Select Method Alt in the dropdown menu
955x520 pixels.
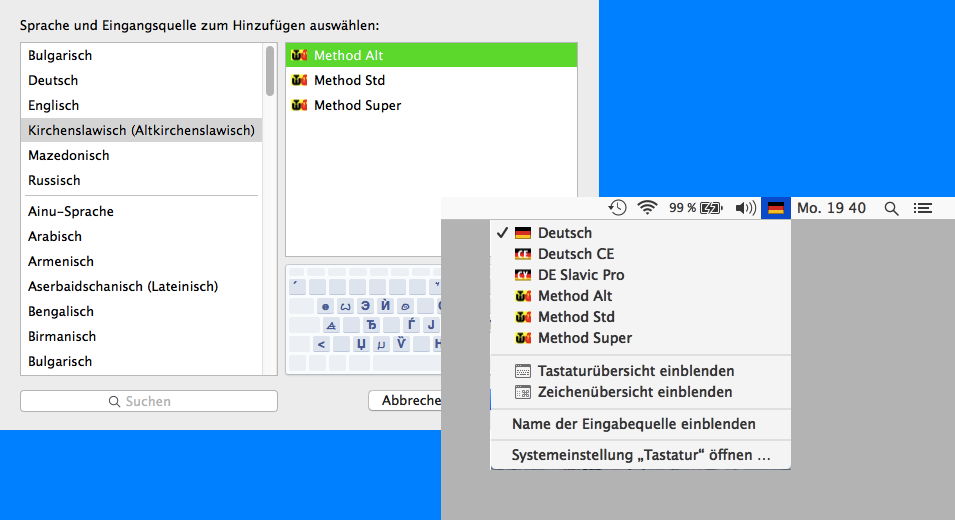574,296
